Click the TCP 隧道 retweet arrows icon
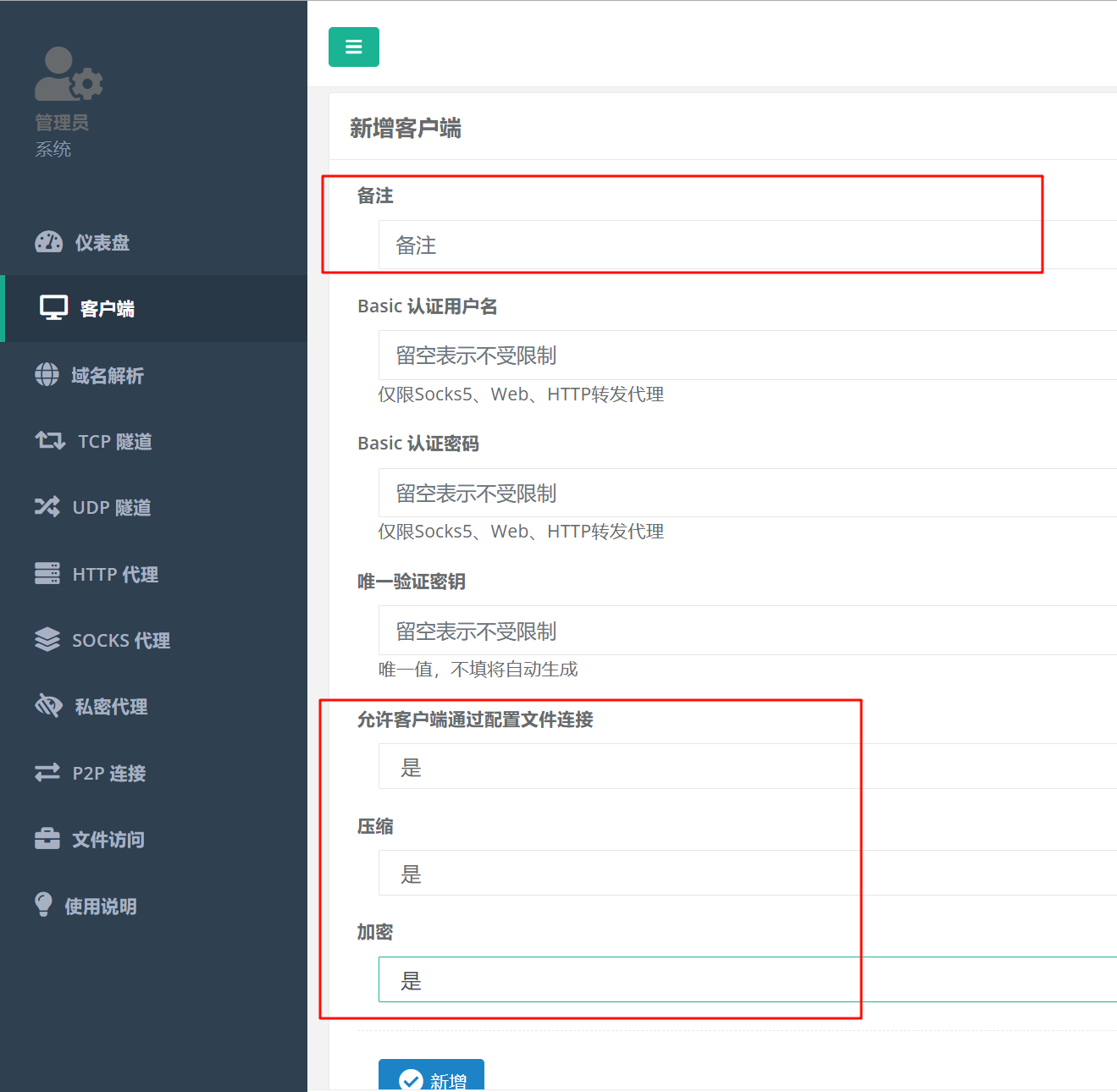Viewport: 1117px width, 1092px height. click(50, 440)
